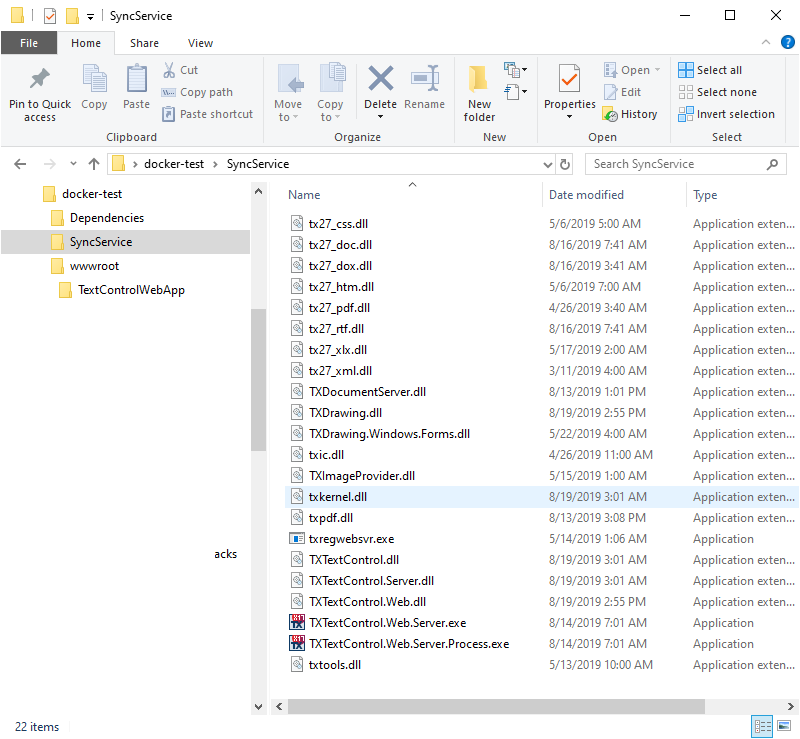Open the Dependencies folder in the tree
800x739 pixels.
pyautogui.click(x=107, y=218)
